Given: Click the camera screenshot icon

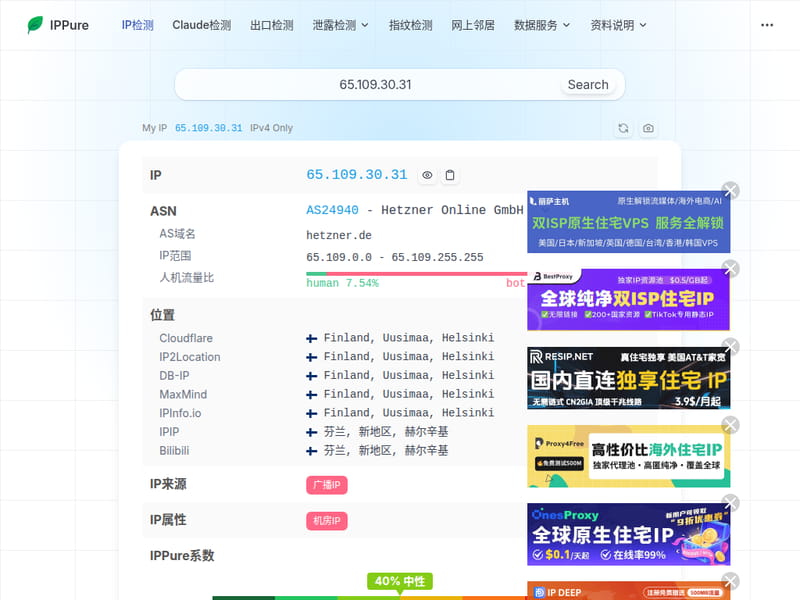Looking at the screenshot, I should coord(648,128).
